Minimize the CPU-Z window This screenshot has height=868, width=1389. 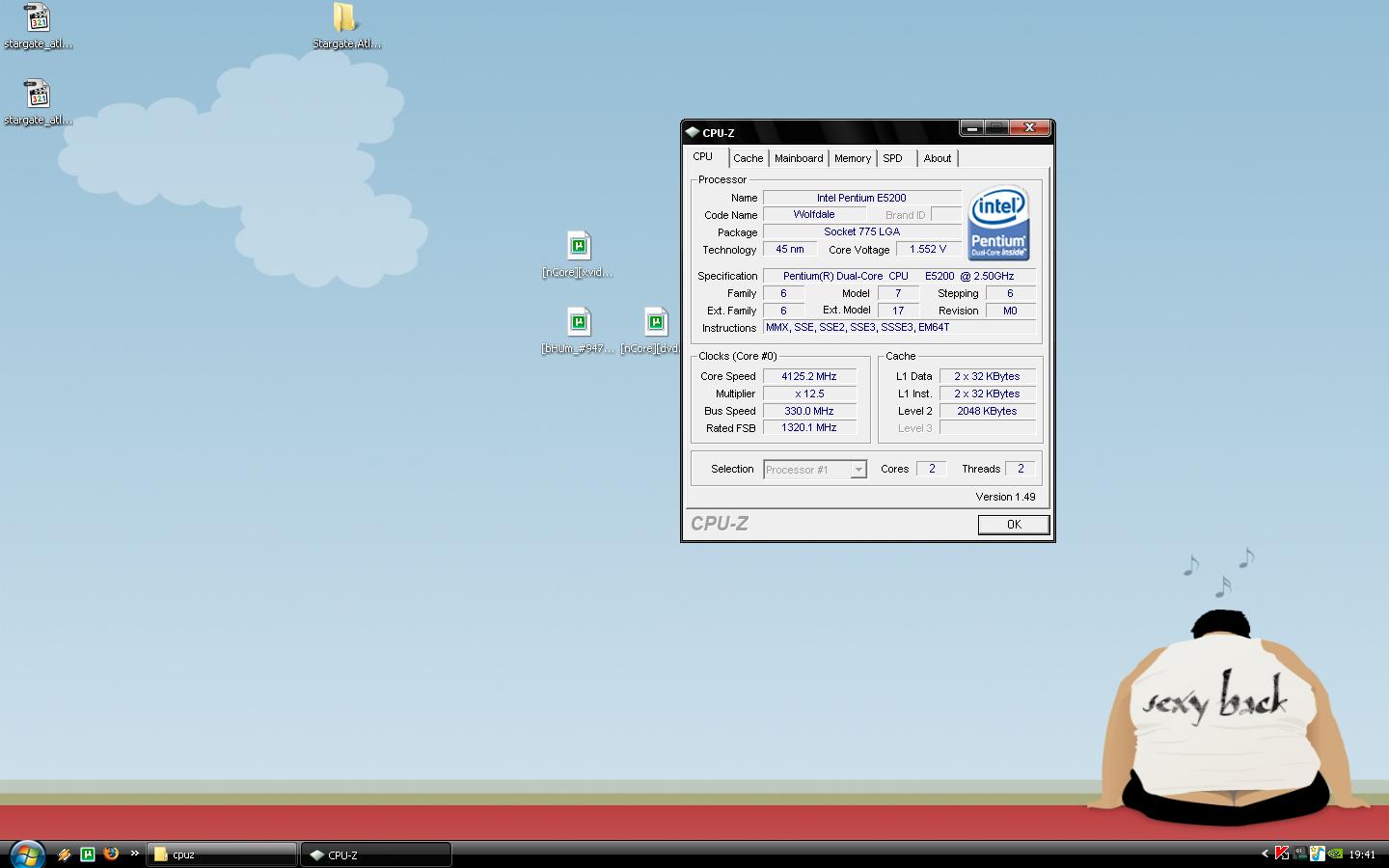tap(971, 127)
